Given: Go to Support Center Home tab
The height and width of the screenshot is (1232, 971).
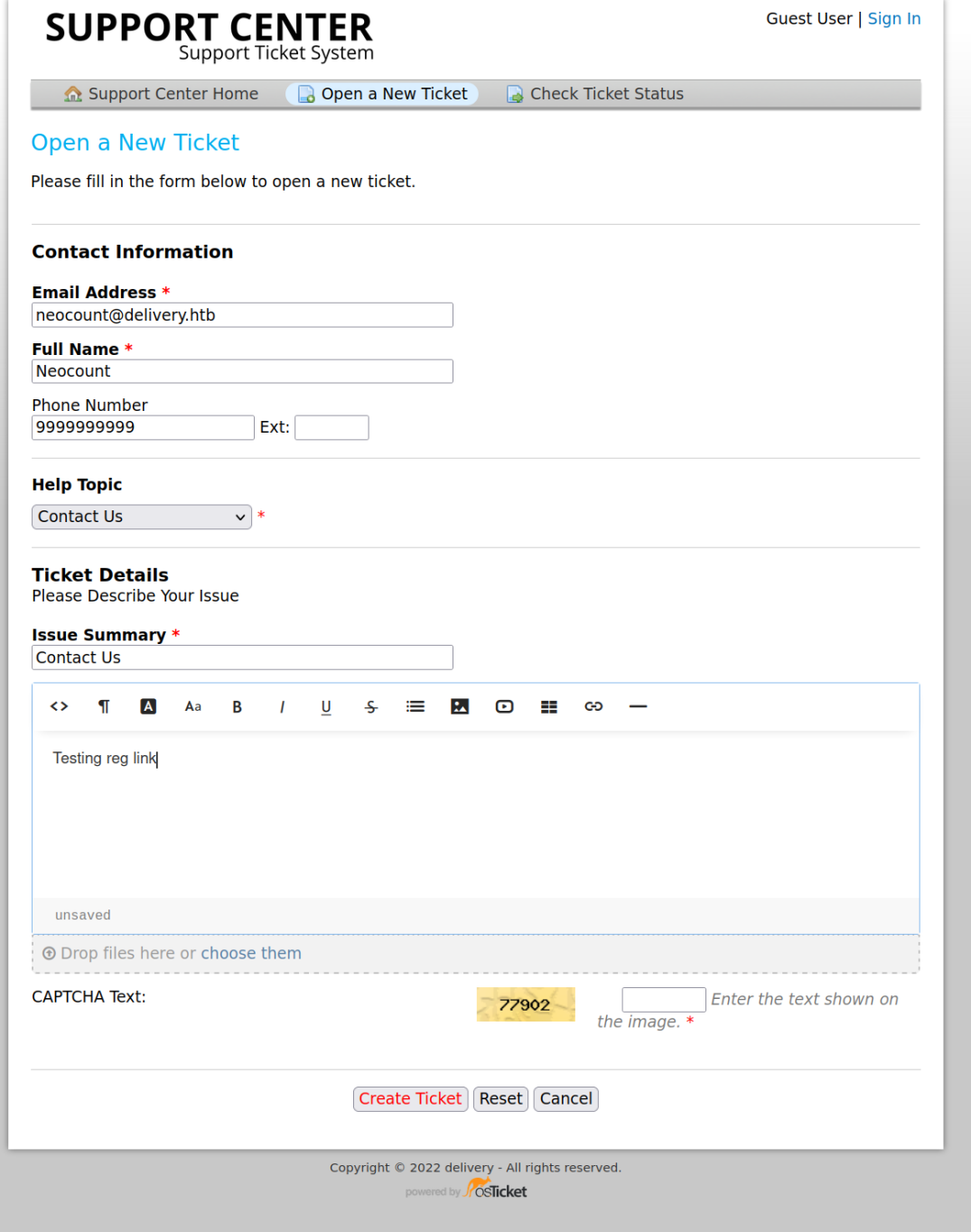Looking at the screenshot, I should tap(162, 94).
